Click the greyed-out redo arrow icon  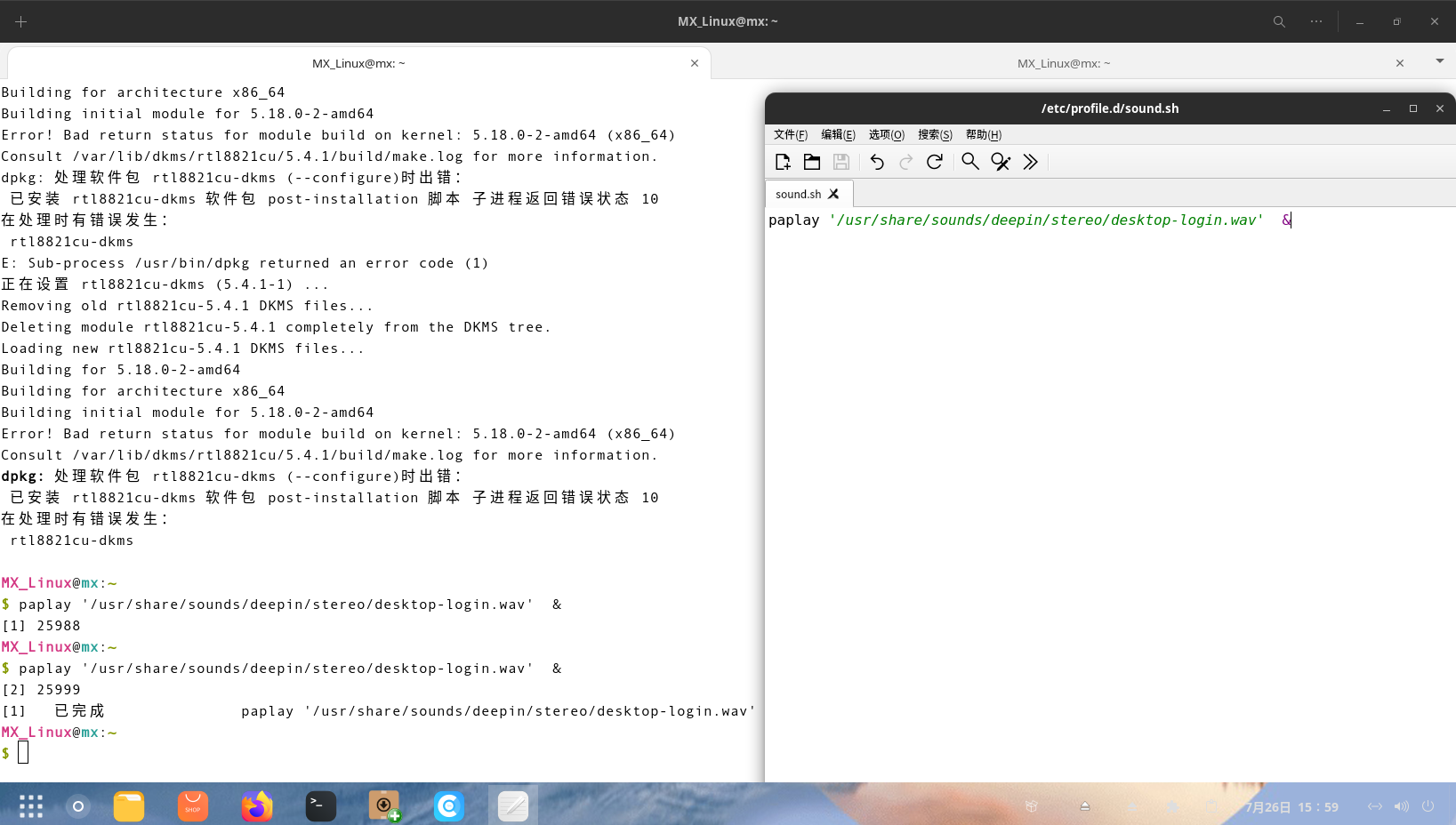(x=905, y=162)
